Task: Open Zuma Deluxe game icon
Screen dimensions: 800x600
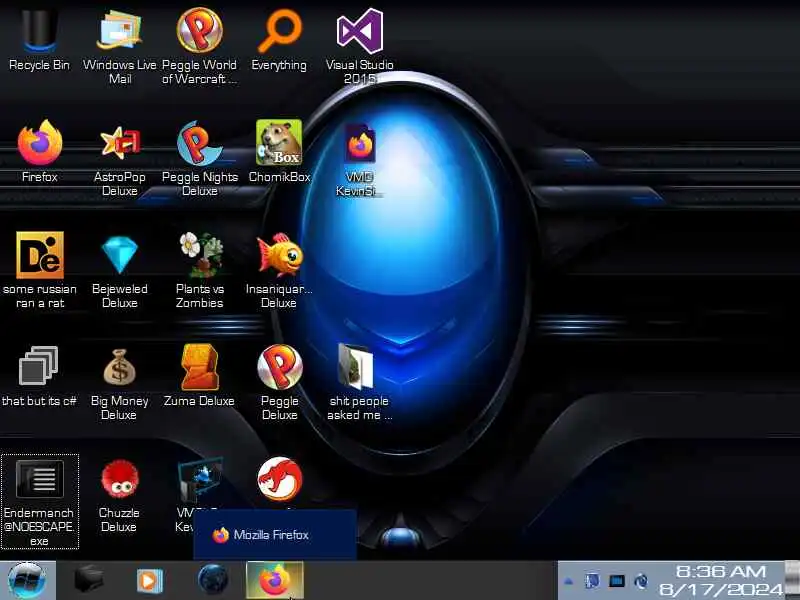Action: point(199,367)
